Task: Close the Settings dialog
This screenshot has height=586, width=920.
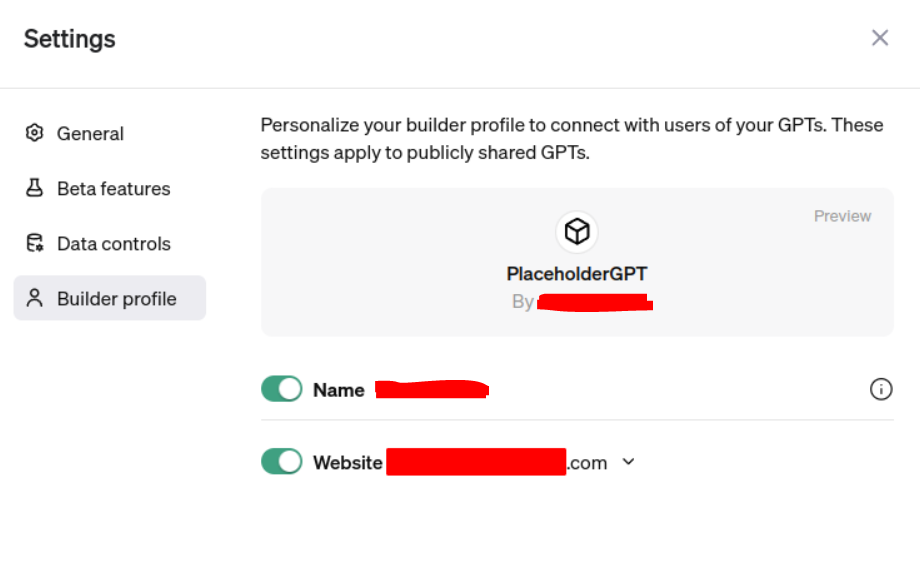Action: (879, 37)
